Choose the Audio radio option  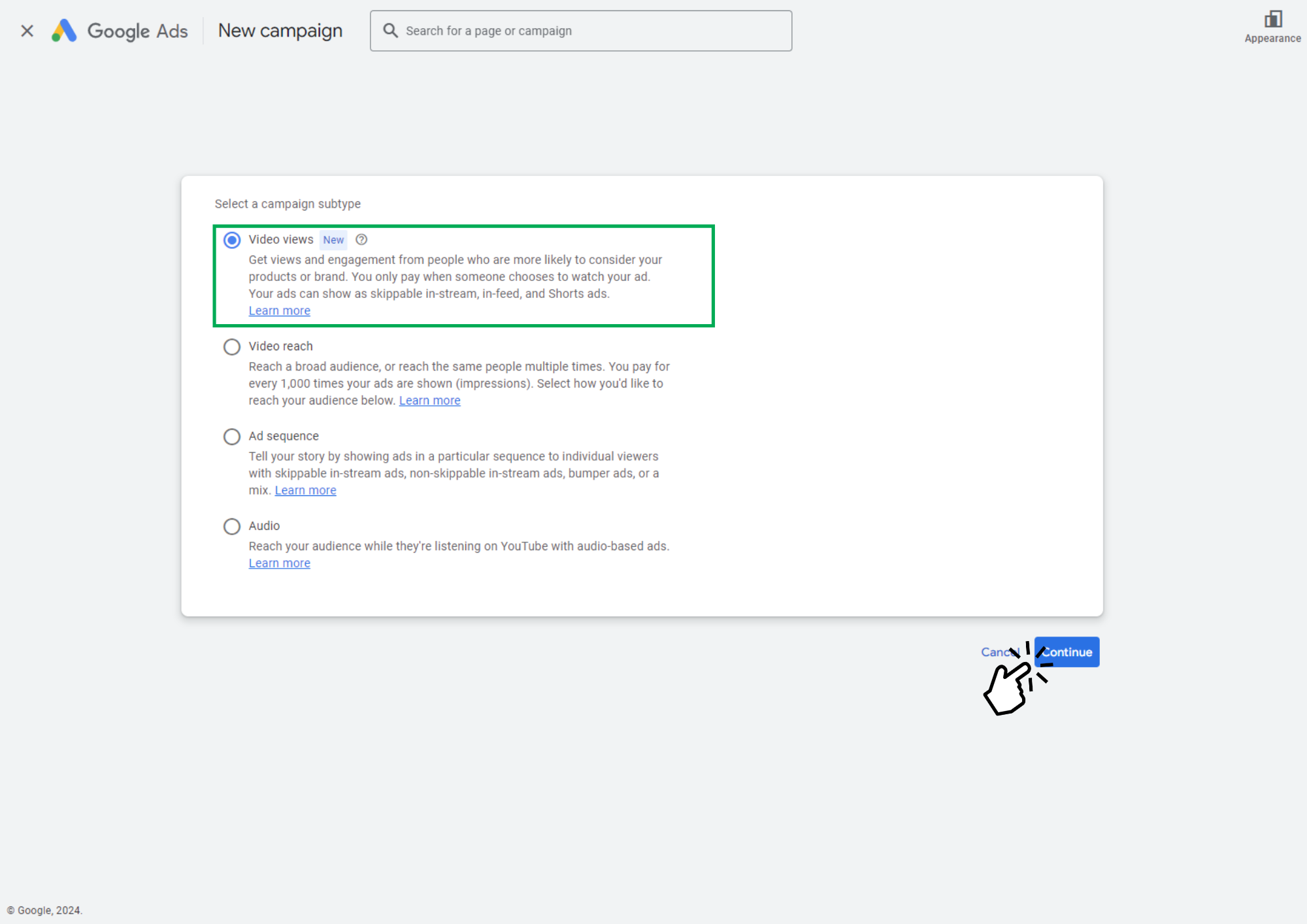coord(232,526)
